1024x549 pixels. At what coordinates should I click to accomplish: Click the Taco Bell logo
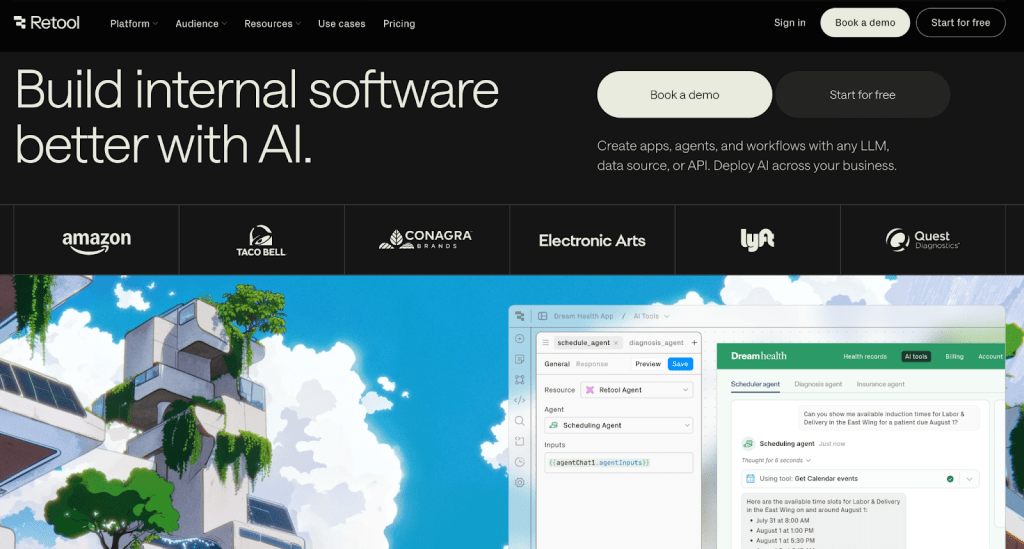pyautogui.click(x=261, y=241)
